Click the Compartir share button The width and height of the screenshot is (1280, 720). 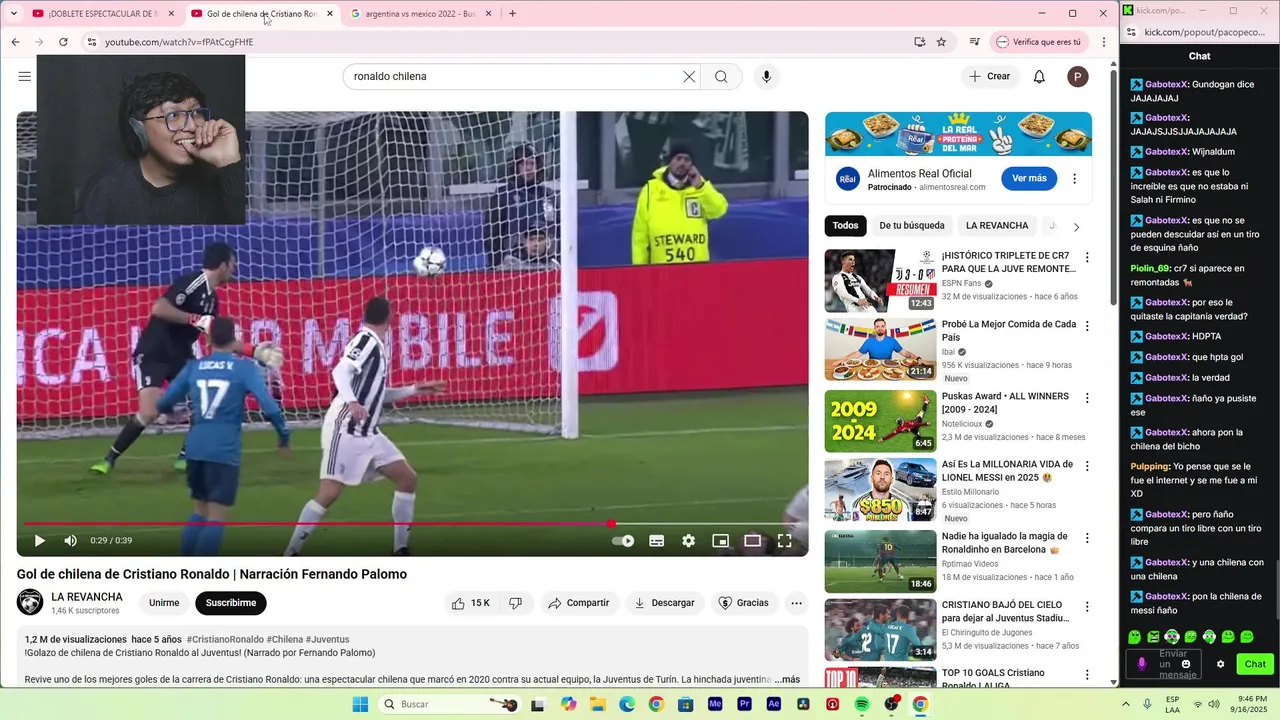579,603
